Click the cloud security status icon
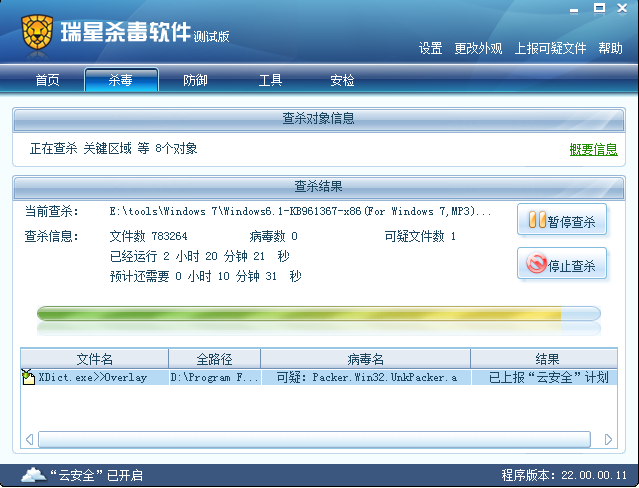 [x=33, y=475]
